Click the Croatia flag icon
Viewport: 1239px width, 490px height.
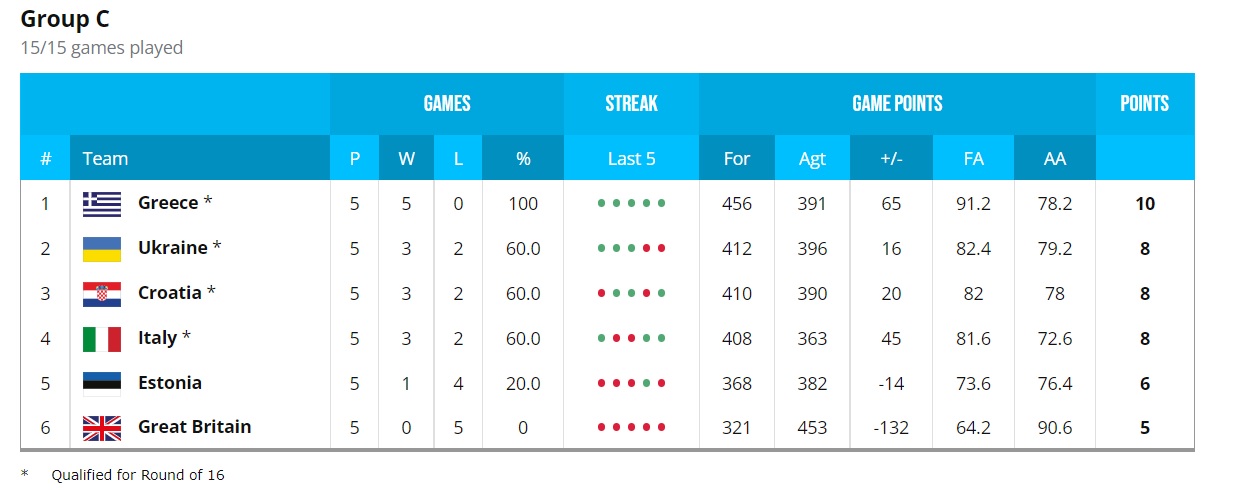pos(102,294)
